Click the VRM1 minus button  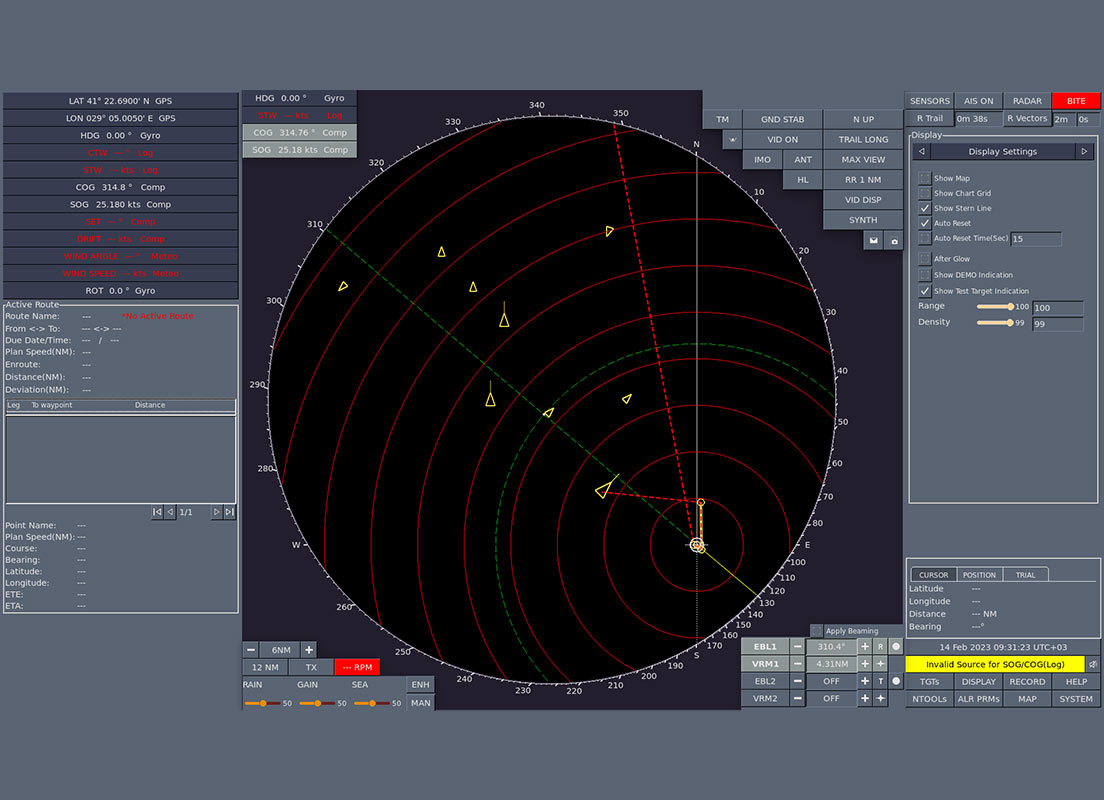(797, 663)
